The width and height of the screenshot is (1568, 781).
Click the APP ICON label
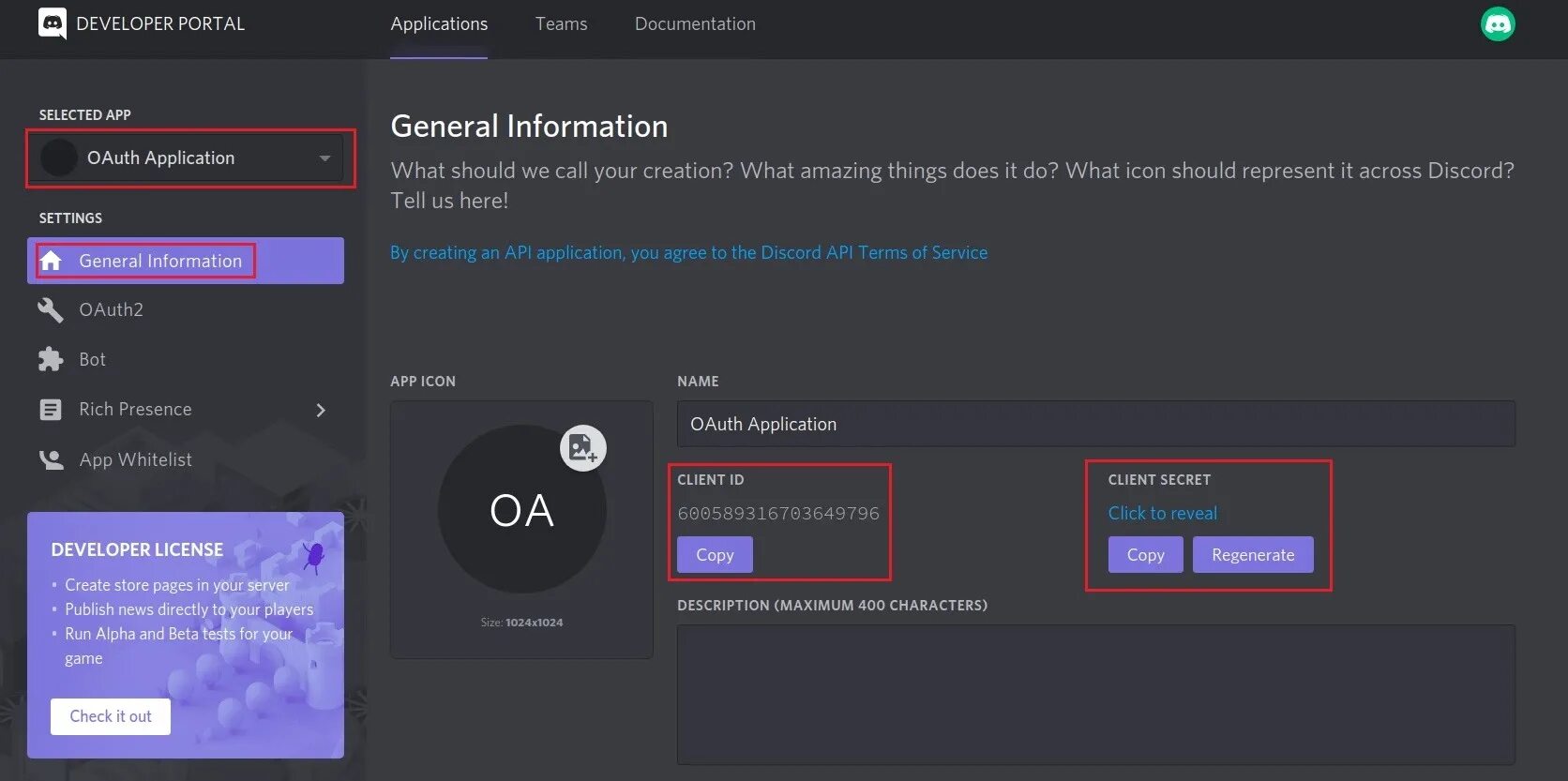(423, 382)
